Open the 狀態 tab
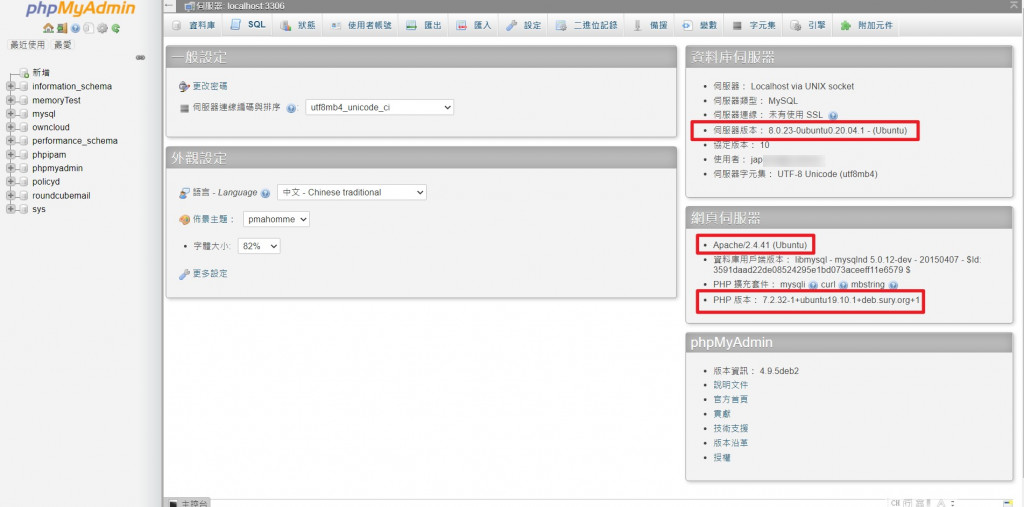The image size is (1024, 507). pyautogui.click(x=298, y=25)
